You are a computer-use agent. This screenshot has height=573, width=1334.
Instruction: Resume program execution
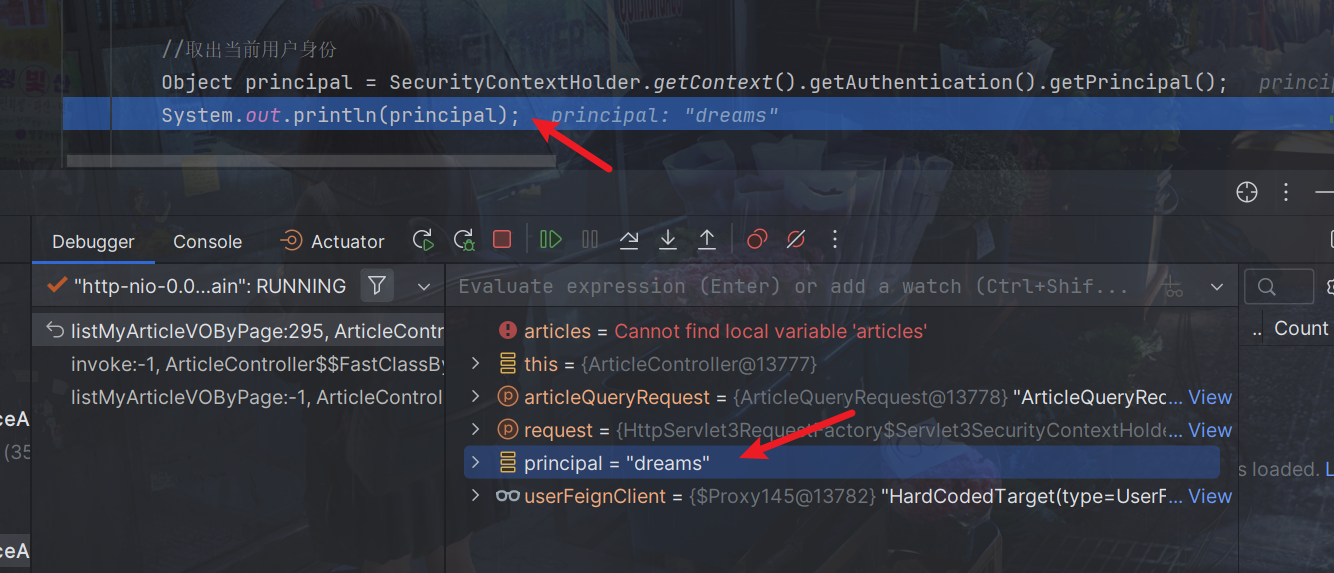(x=550, y=240)
